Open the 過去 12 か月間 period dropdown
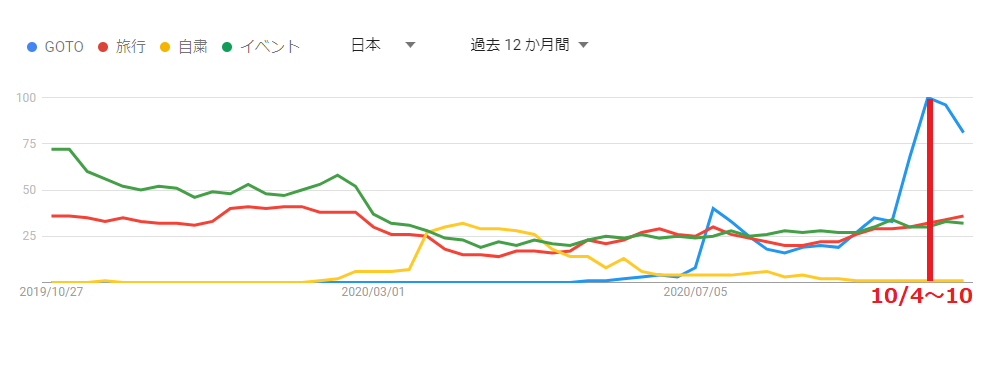The height and width of the screenshot is (376, 1001). (x=529, y=45)
